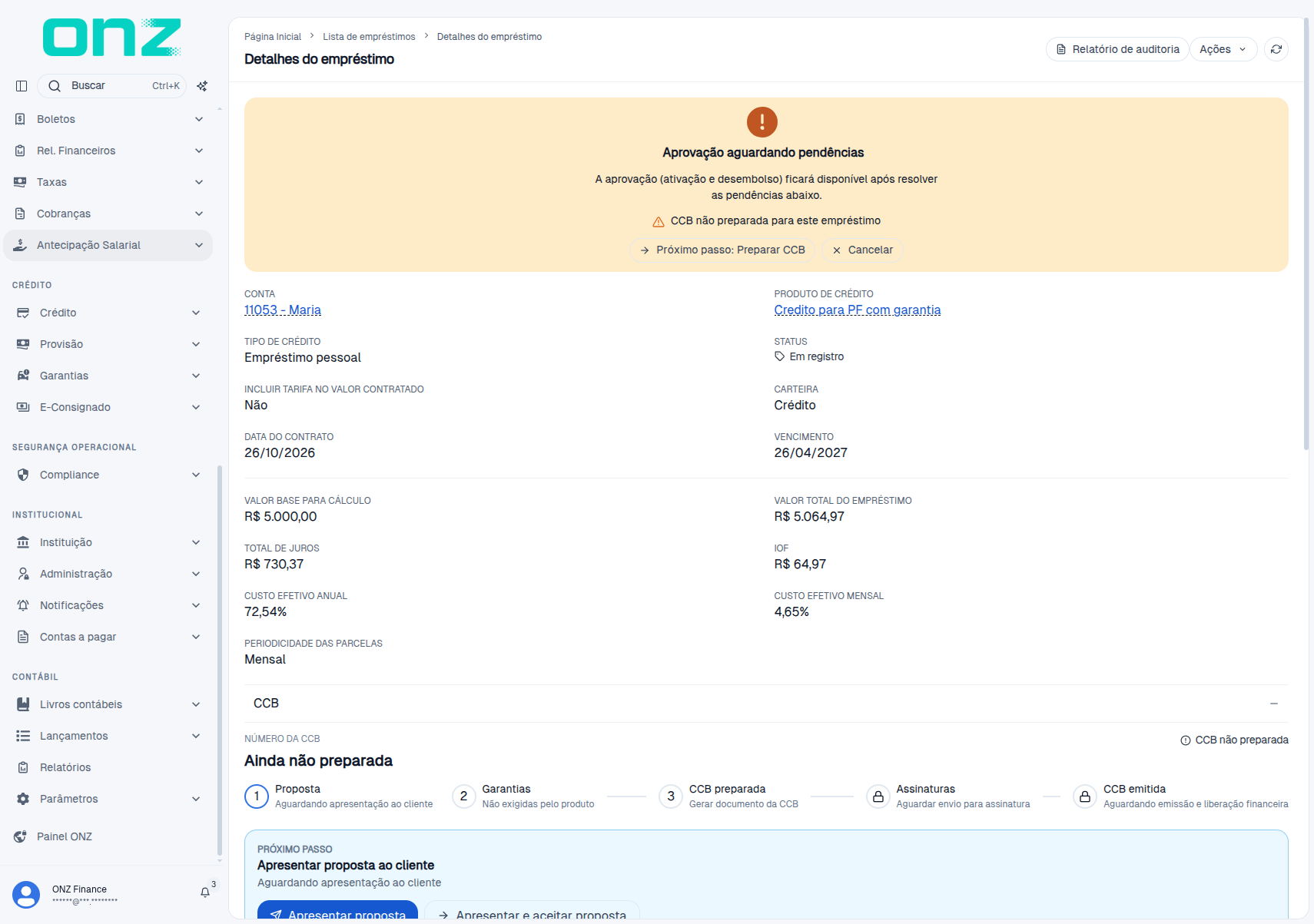Open the AI sparkle assistant icon
Screen dimensions: 1314x924
click(x=202, y=86)
